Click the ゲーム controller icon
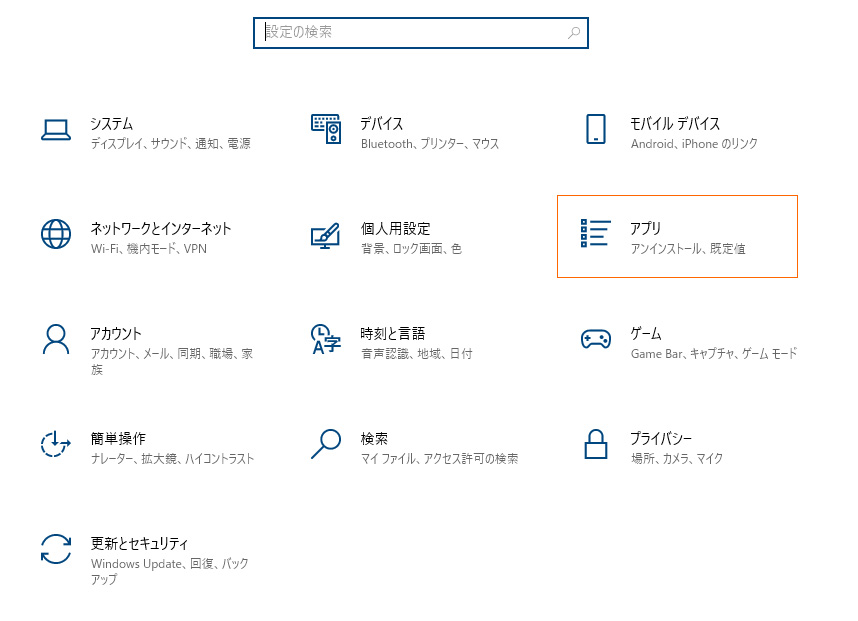 pyautogui.click(x=596, y=339)
